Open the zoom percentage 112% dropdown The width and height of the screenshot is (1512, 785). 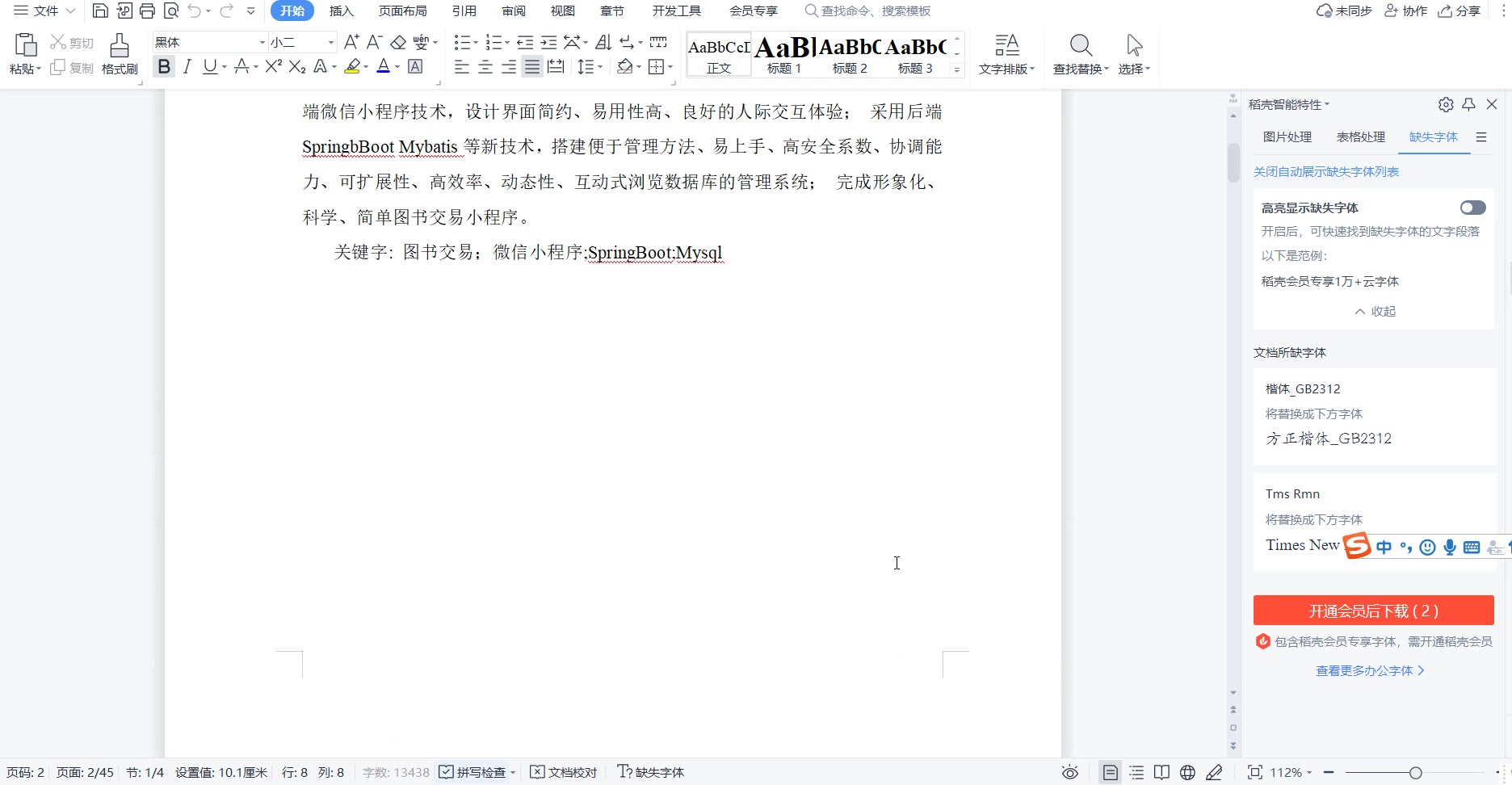point(1291,773)
